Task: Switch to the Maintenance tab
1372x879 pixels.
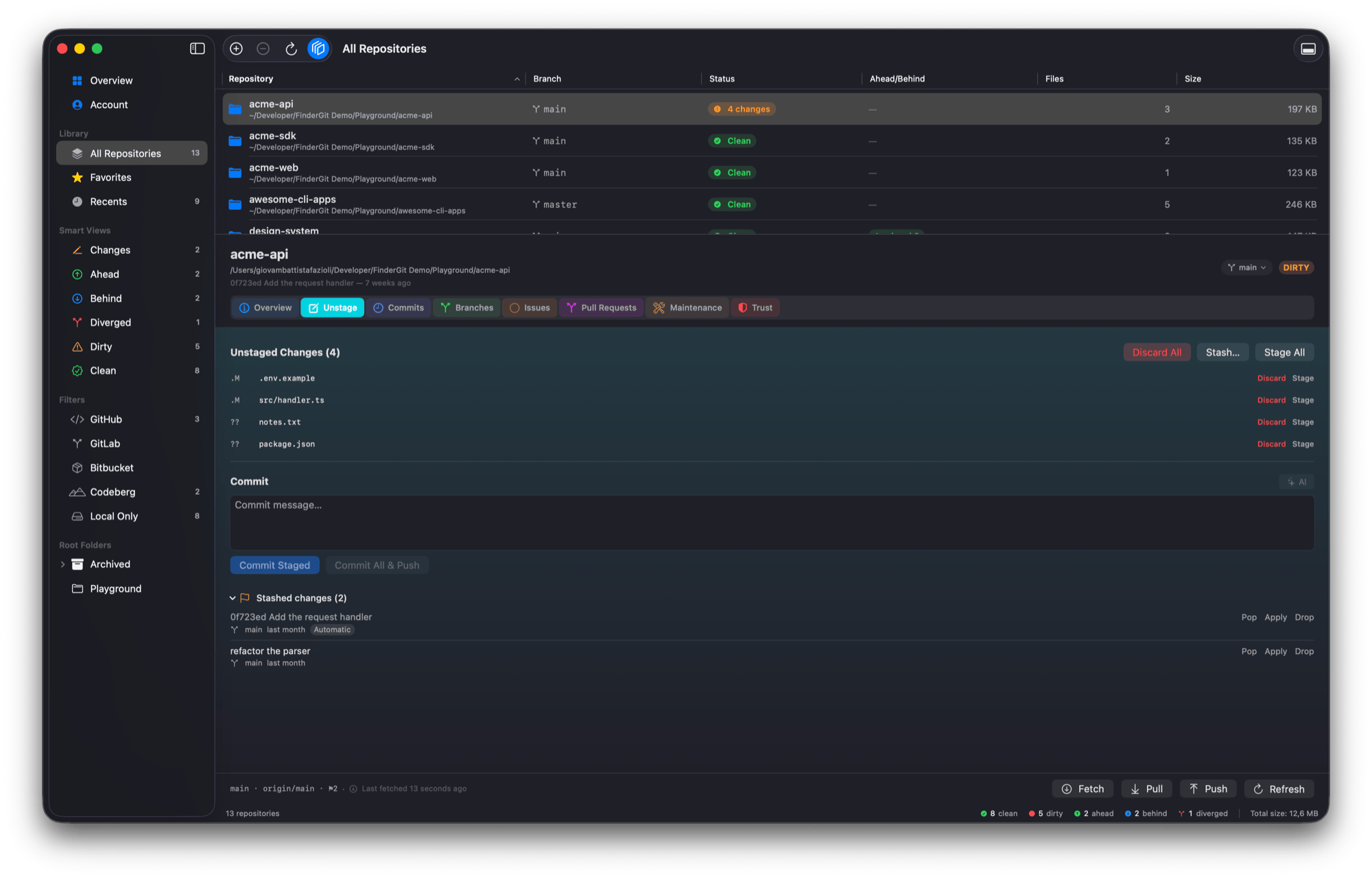Action: tap(687, 308)
